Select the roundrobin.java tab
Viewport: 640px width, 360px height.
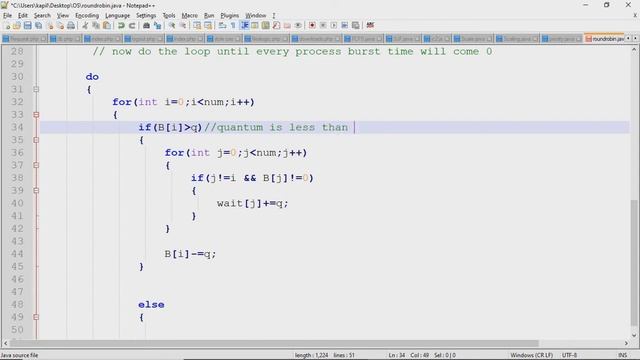[x=604, y=38]
